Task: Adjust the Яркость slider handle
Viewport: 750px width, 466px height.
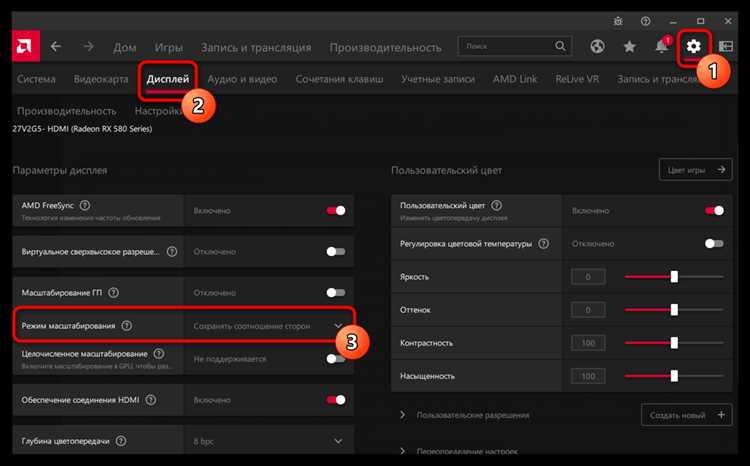Action: click(x=674, y=277)
